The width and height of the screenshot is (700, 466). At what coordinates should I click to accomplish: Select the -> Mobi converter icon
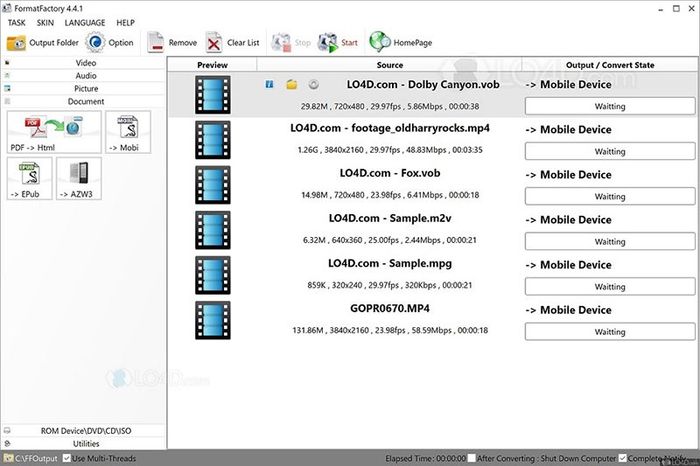click(x=128, y=133)
